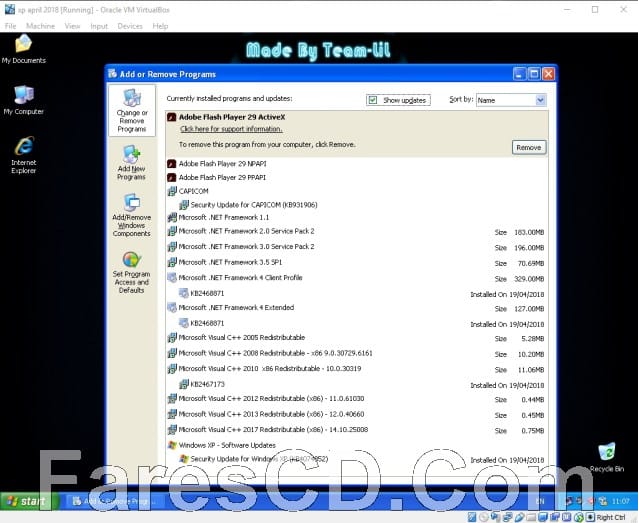This screenshot has width=638, height=523.
Task: Click the EN language indicator in taskbar
Action: 540,501
